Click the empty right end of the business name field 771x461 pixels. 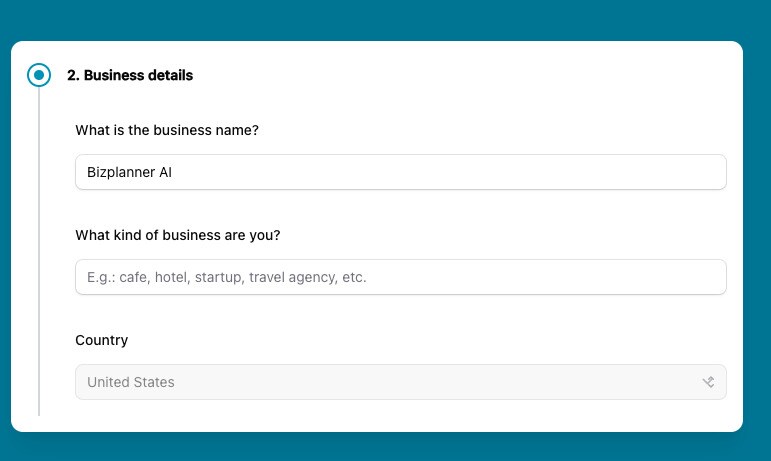(x=650, y=172)
